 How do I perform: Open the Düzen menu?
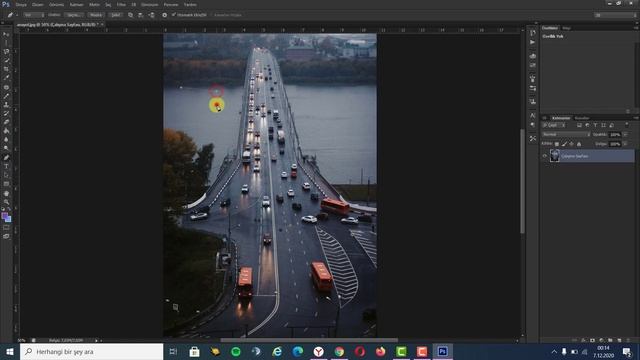38,4
